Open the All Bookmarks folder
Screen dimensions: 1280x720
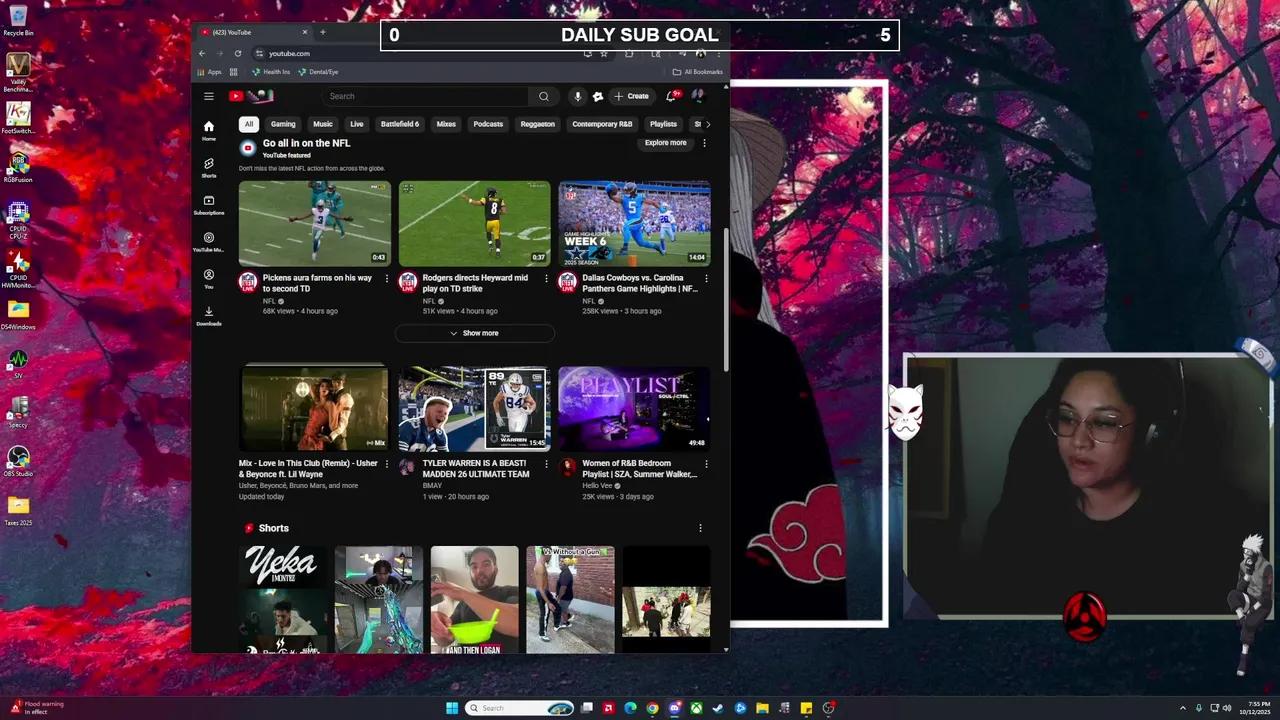pos(697,72)
